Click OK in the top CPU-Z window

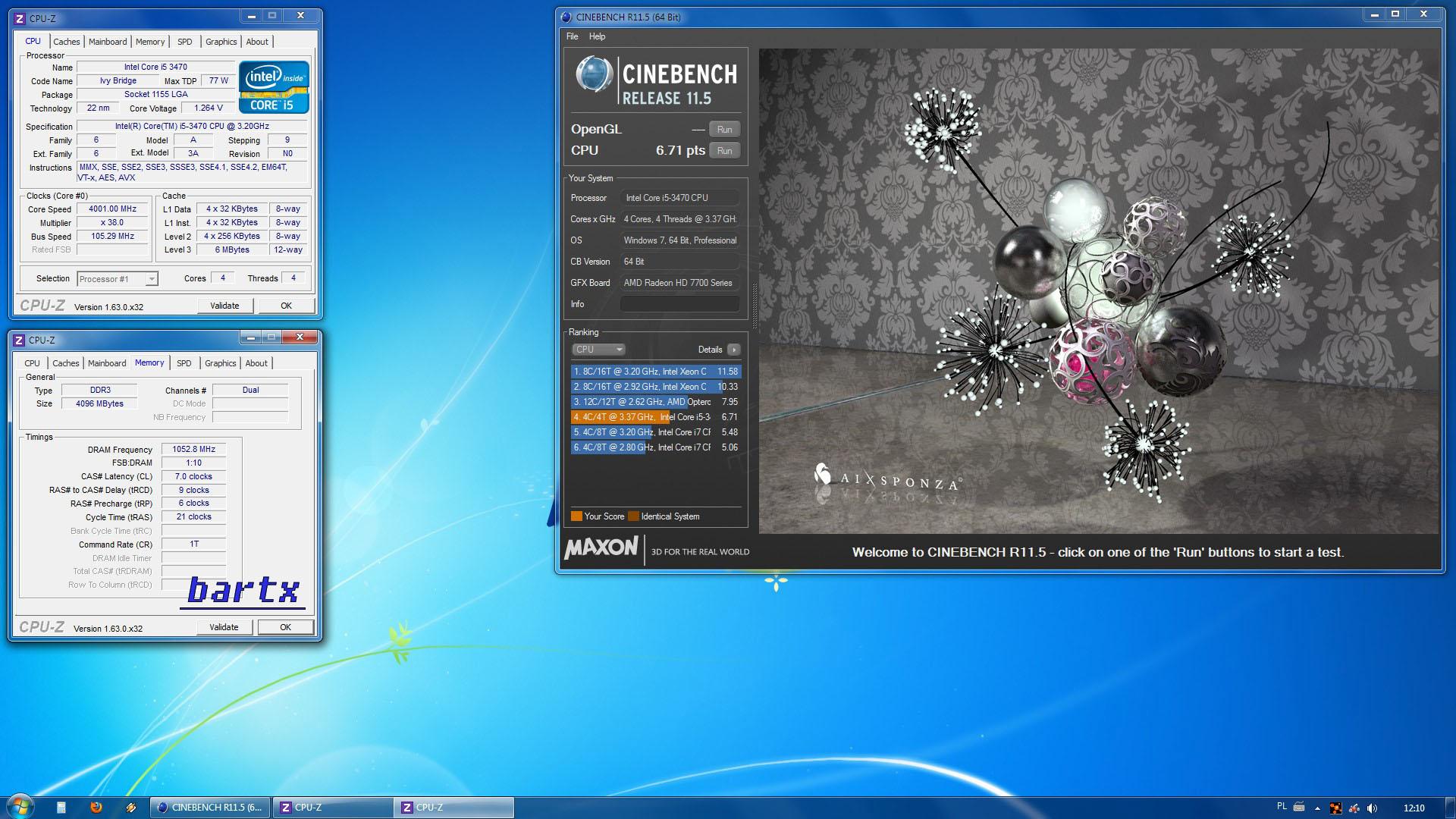(286, 306)
